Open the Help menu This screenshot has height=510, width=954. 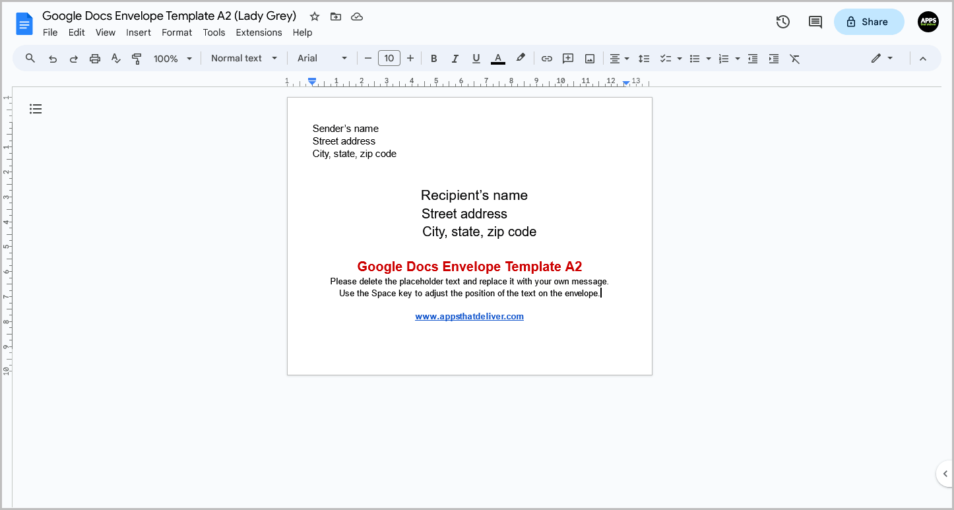[x=302, y=32]
